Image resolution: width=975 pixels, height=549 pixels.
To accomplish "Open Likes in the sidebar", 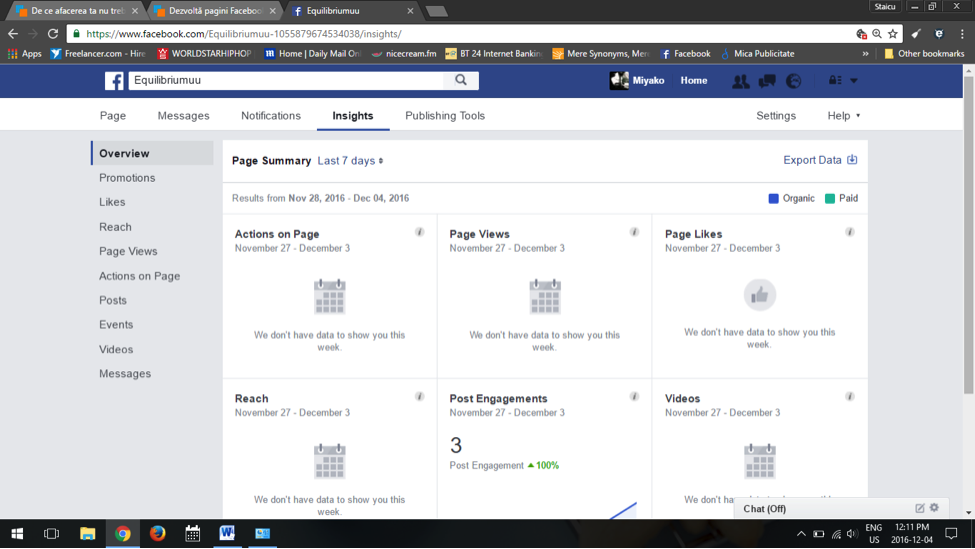I will 112,202.
